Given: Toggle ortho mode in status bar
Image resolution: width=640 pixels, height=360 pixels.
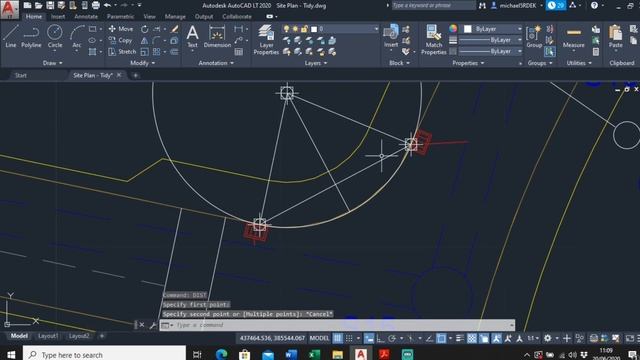Looking at the screenshot, I should pos(380,338).
